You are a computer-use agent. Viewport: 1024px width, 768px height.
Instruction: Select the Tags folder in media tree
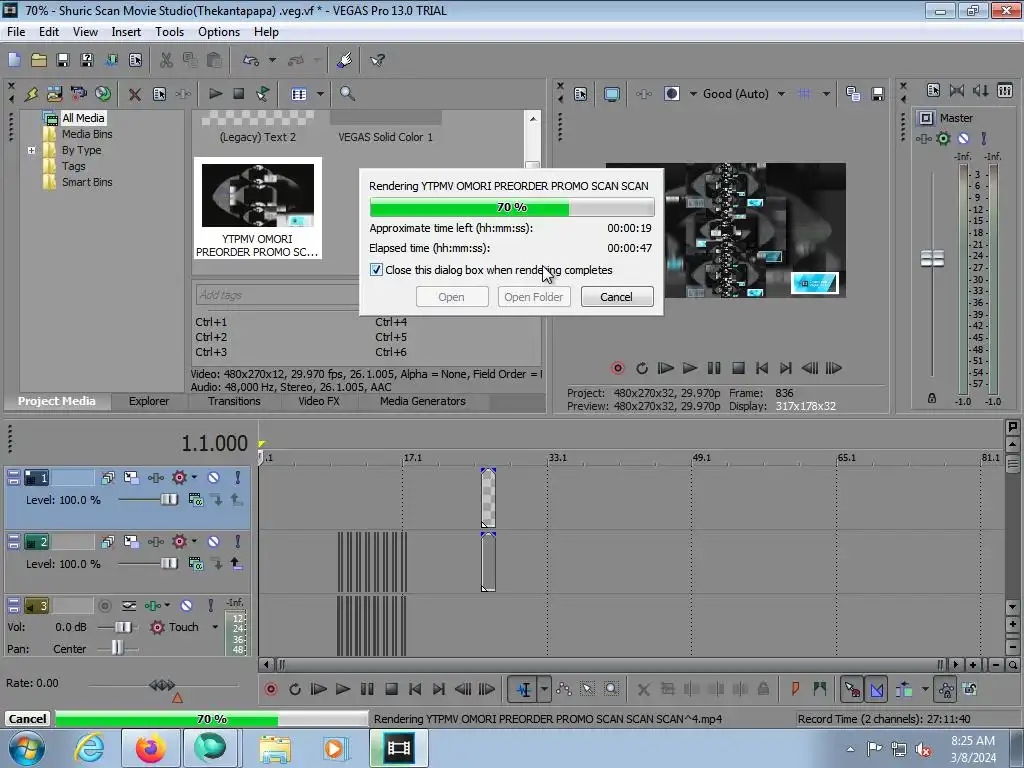(74, 167)
